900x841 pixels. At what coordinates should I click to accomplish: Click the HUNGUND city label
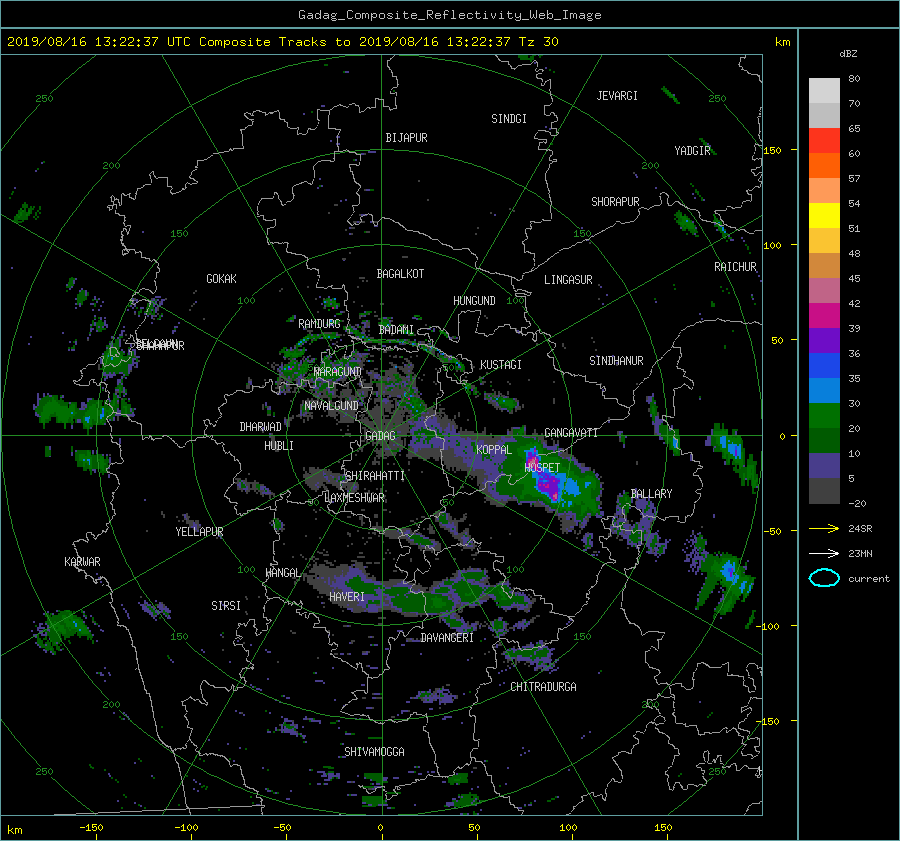(x=474, y=301)
